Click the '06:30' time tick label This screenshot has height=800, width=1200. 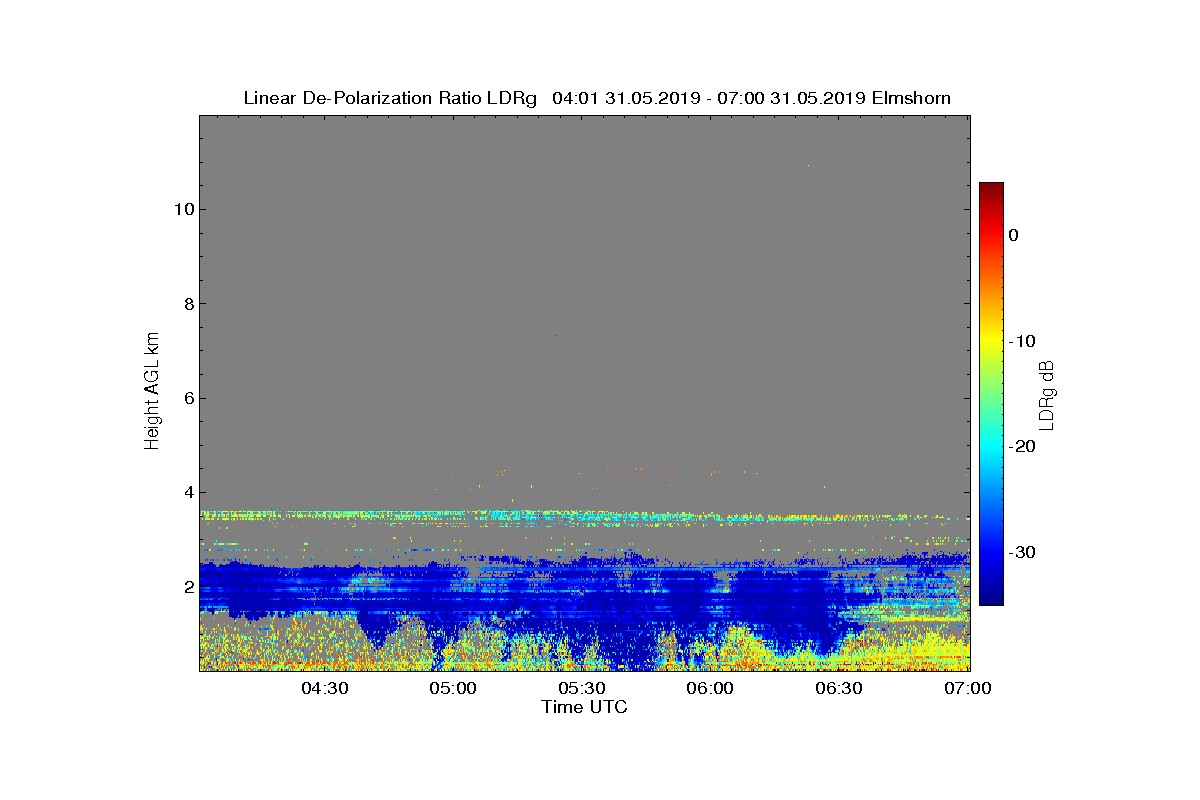840,688
